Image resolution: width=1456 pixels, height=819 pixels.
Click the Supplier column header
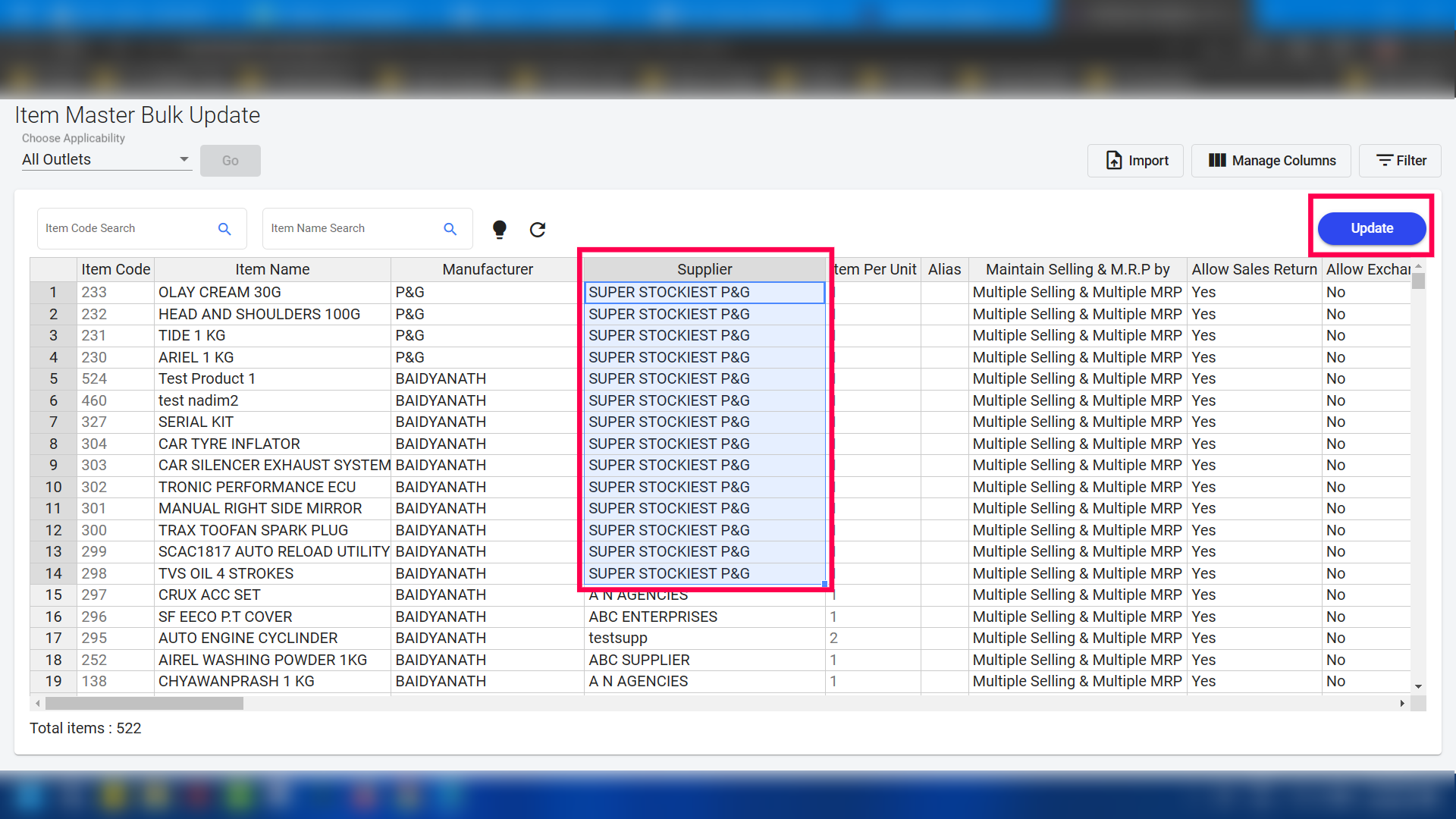(704, 269)
